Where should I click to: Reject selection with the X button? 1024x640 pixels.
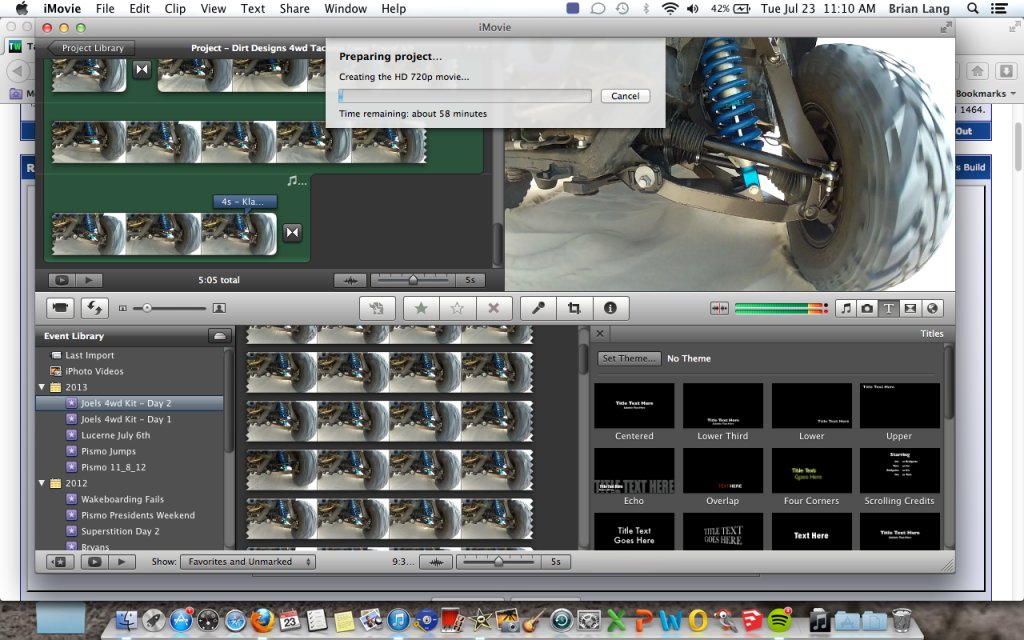tap(494, 308)
